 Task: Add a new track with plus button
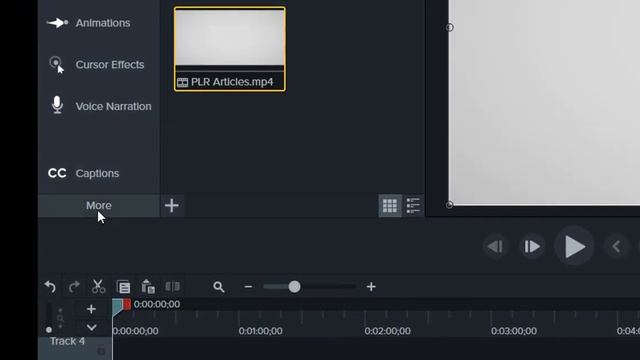tap(91, 309)
